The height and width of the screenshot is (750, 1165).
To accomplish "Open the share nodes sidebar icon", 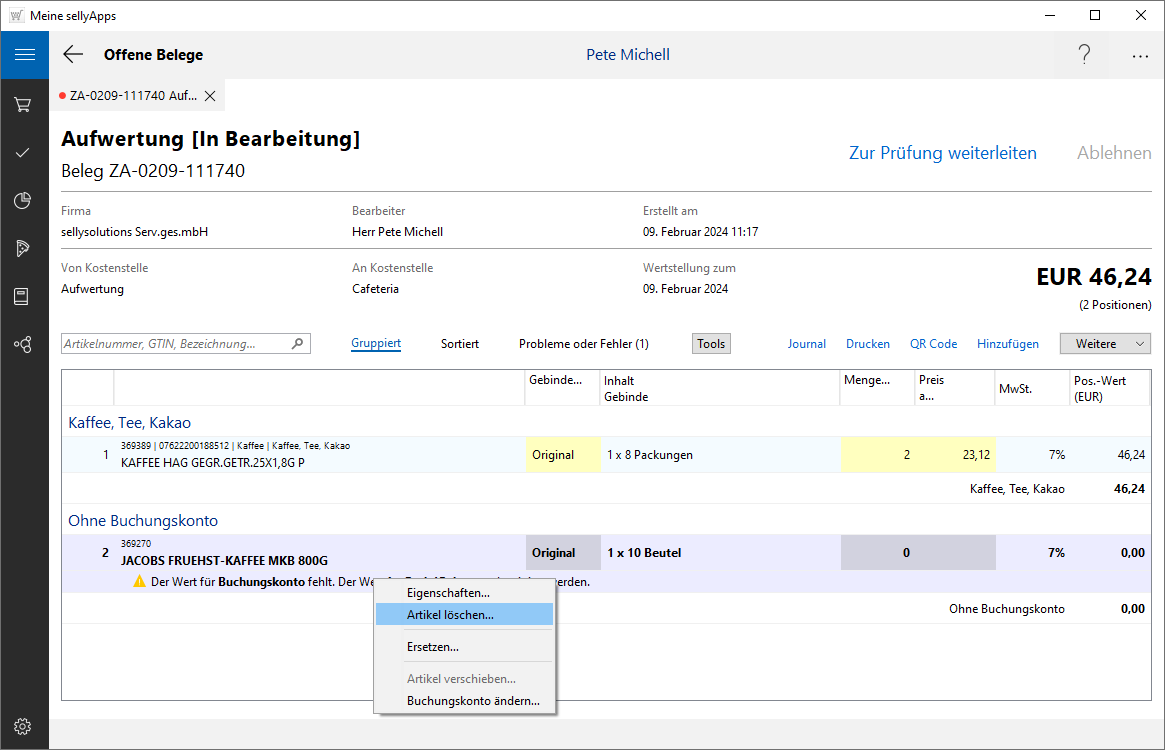I will (23, 344).
